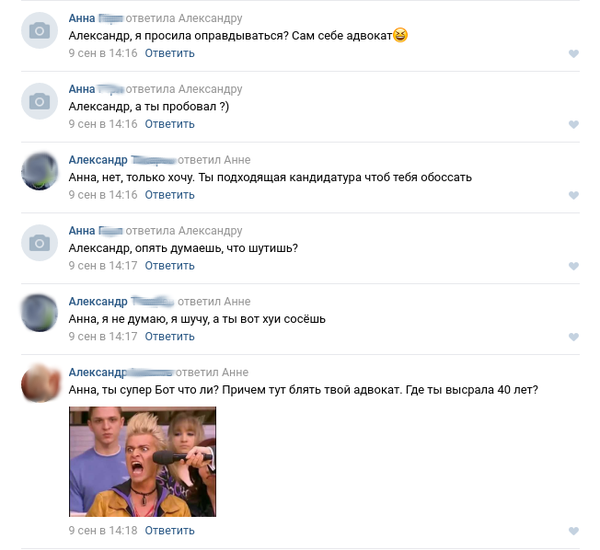Viewport: 600px width, 550px height.
Task: Open timestamp '9 сен в 14:17' under Alexander's comment
Action: coord(103,336)
